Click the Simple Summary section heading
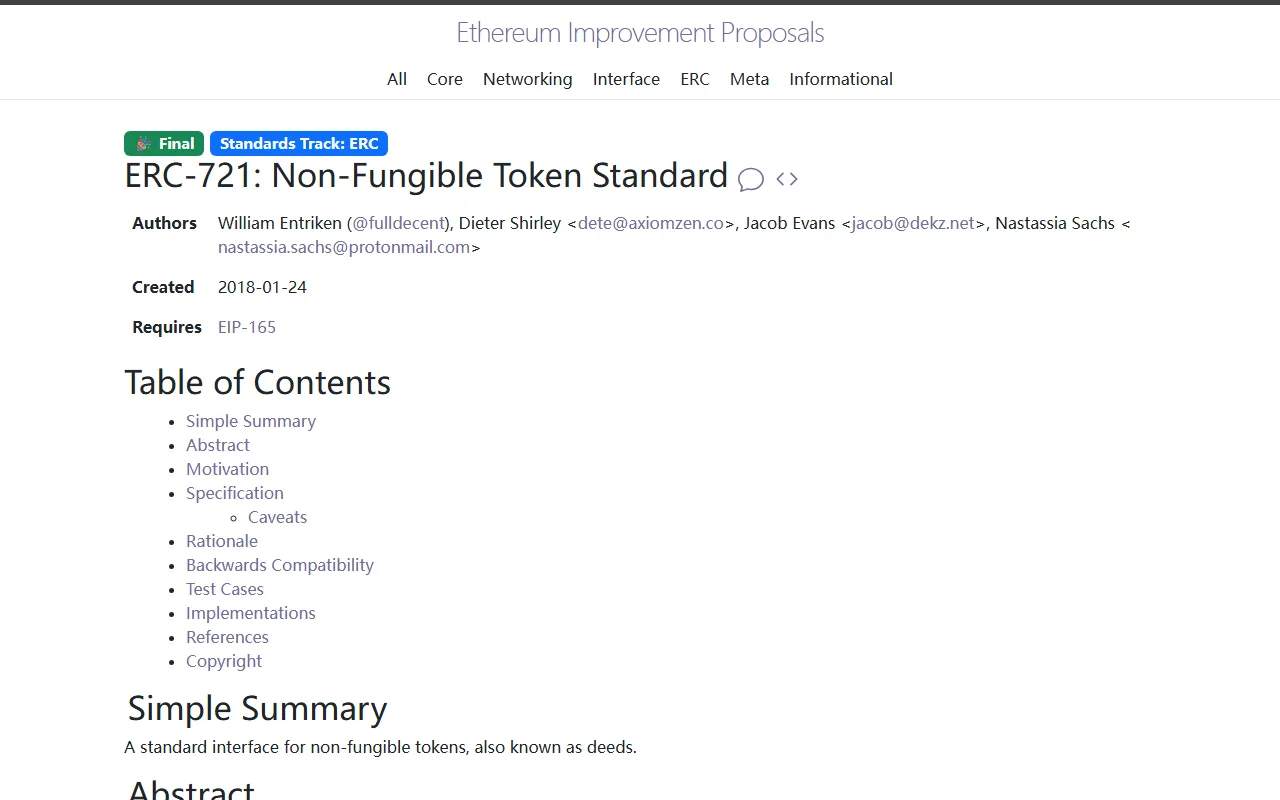The height and width of the screenshot is (800, 1280). click(257, 708)
